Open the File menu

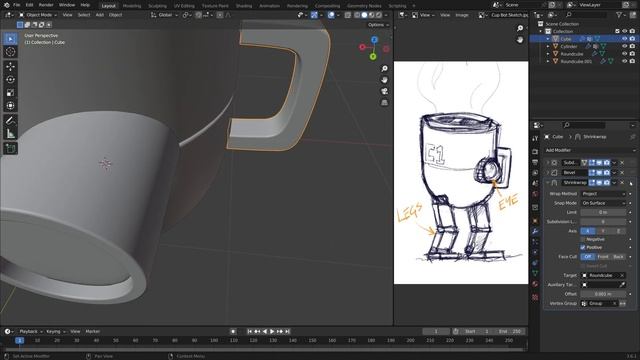(x=16, y=5)
